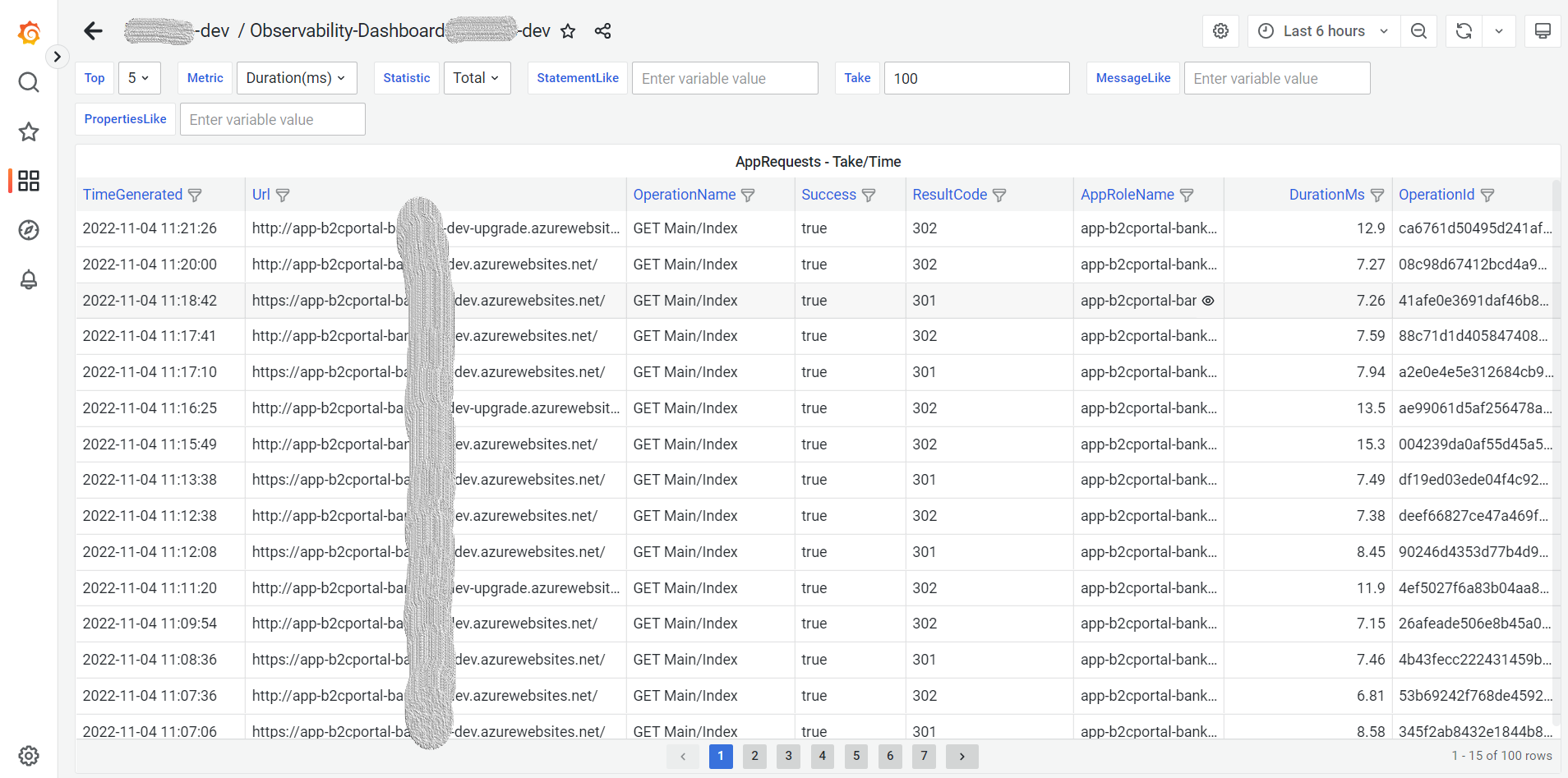The height and width of the screenshot is (778, 1568).
Task: Mark dashboard as favorite with star
Action: click(568, 31)
